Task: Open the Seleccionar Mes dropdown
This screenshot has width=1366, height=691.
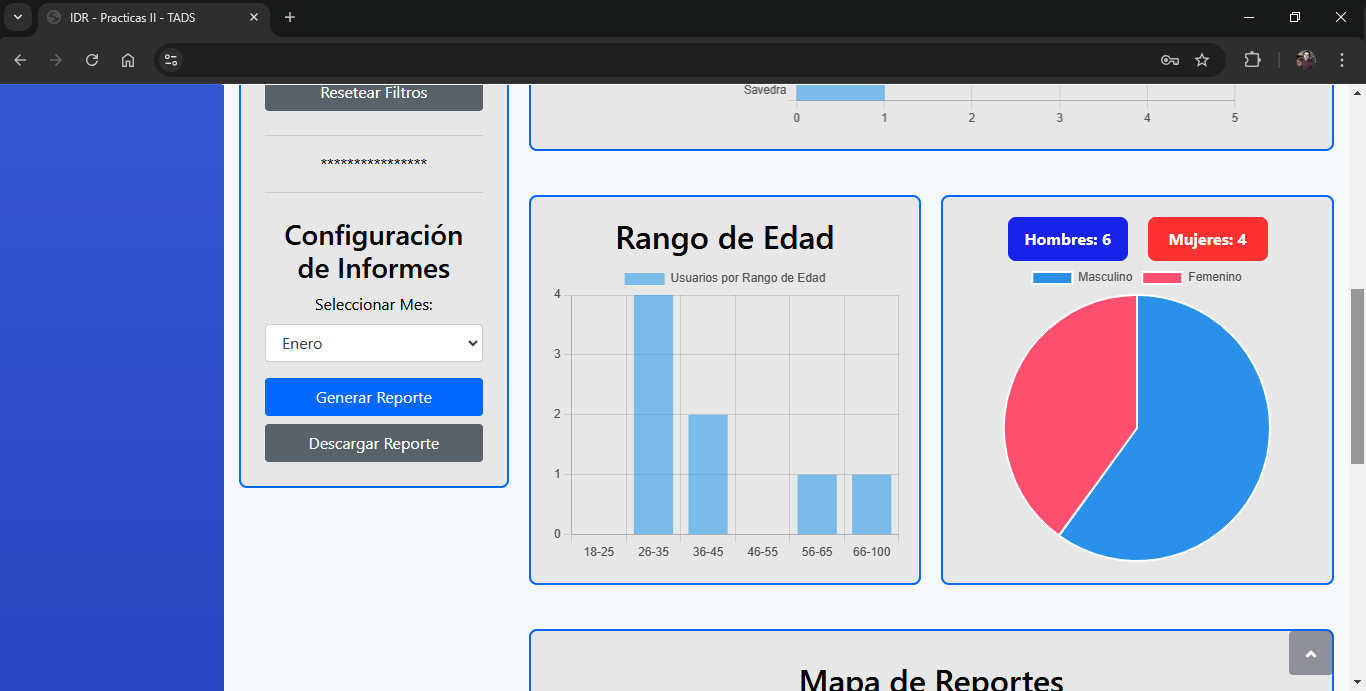Action: pyautogui.click(x=374, y=343)
